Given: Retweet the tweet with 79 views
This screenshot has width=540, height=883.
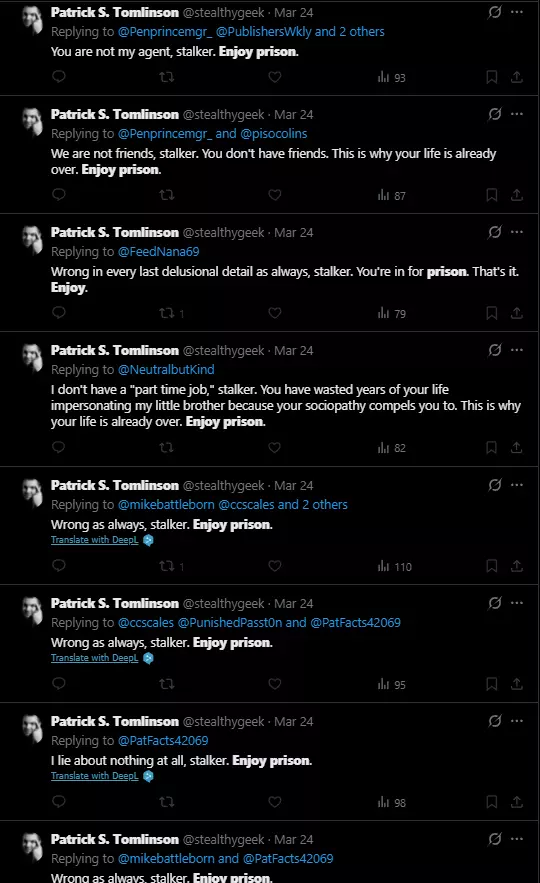Looking at the screenshot, I should pyautogui.click(x=167, y=313).
